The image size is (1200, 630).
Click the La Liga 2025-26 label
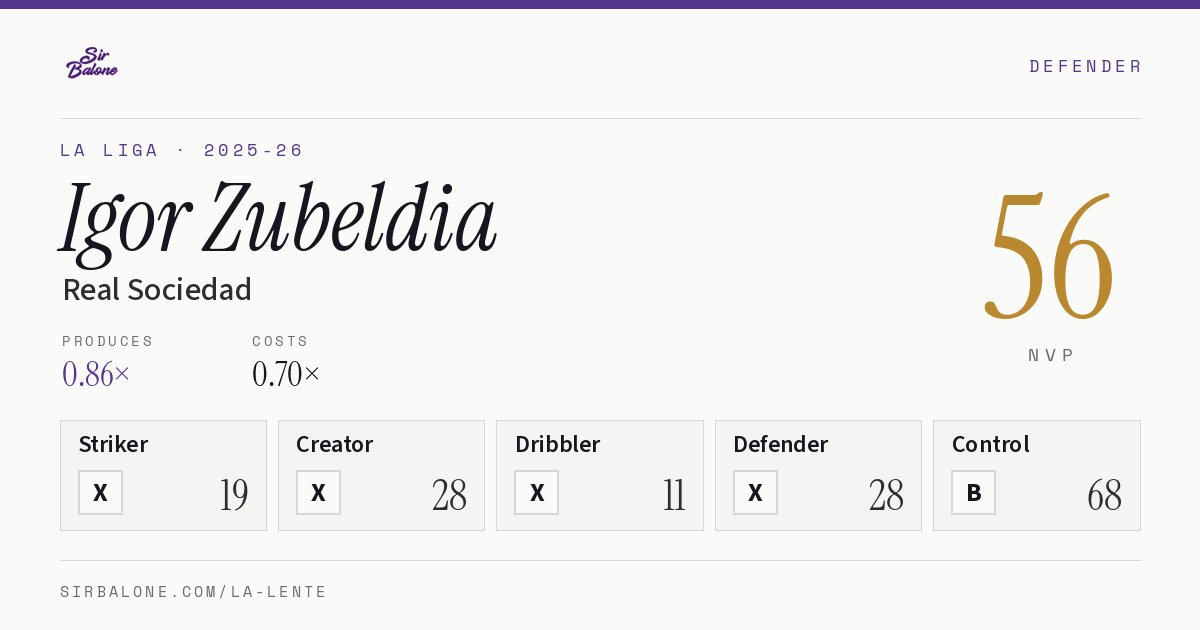tap(181, 150)
